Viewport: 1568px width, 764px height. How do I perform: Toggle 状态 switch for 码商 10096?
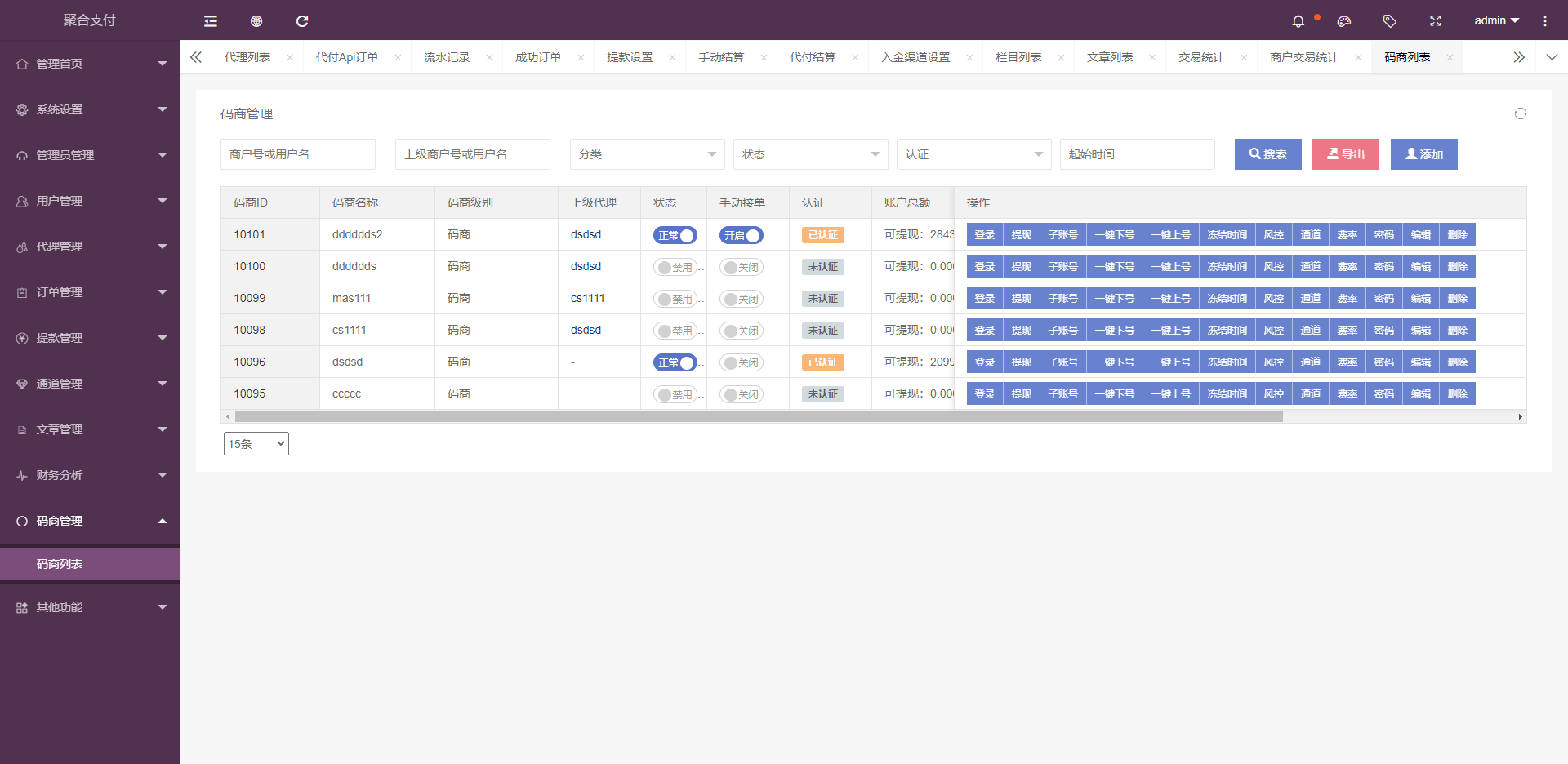tap(675, 362)
